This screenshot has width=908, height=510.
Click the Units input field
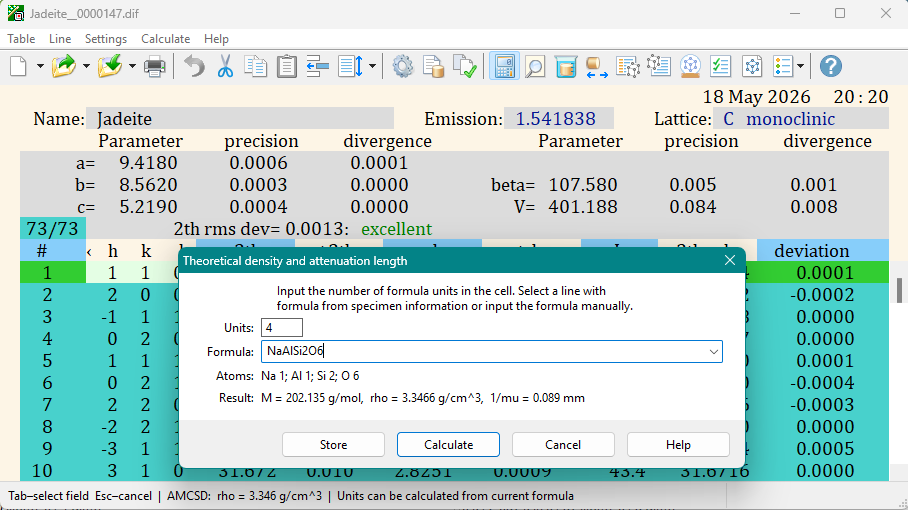coord(281,328)
